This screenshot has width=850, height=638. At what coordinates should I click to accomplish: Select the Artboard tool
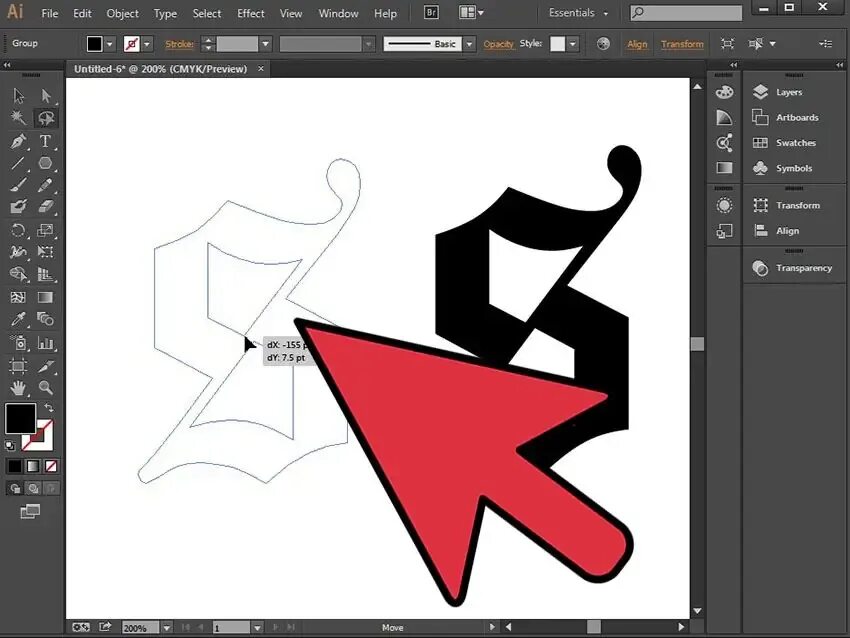click(x=18, y=366)
